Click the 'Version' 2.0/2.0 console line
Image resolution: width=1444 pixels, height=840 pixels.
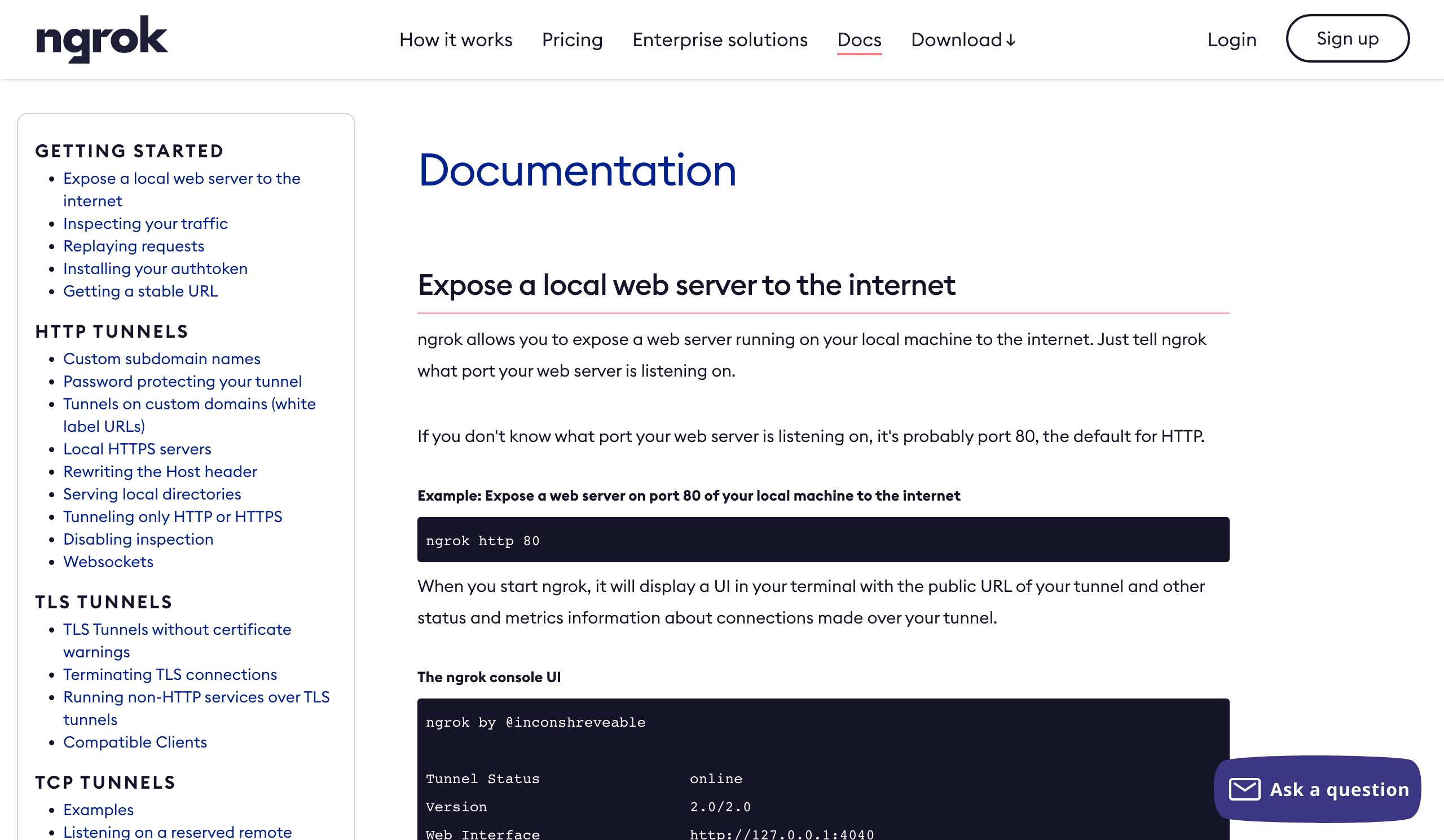click(x=588, y=807)
